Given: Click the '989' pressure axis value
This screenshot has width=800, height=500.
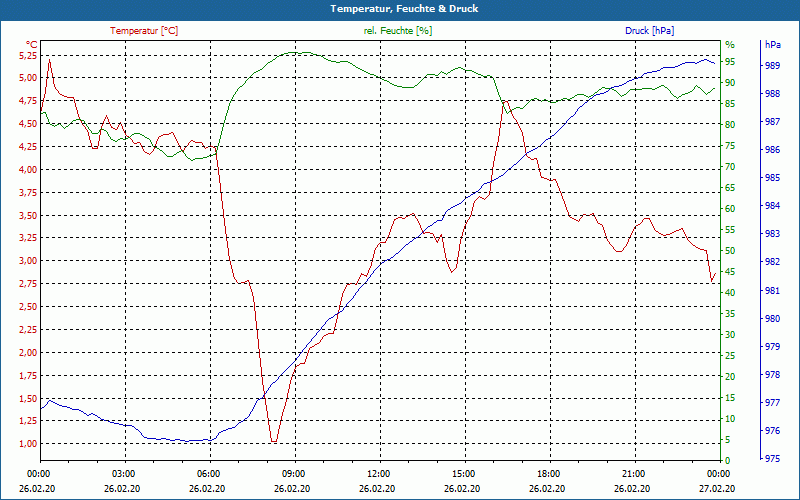Looking at the screenshot, I should 772,65.
